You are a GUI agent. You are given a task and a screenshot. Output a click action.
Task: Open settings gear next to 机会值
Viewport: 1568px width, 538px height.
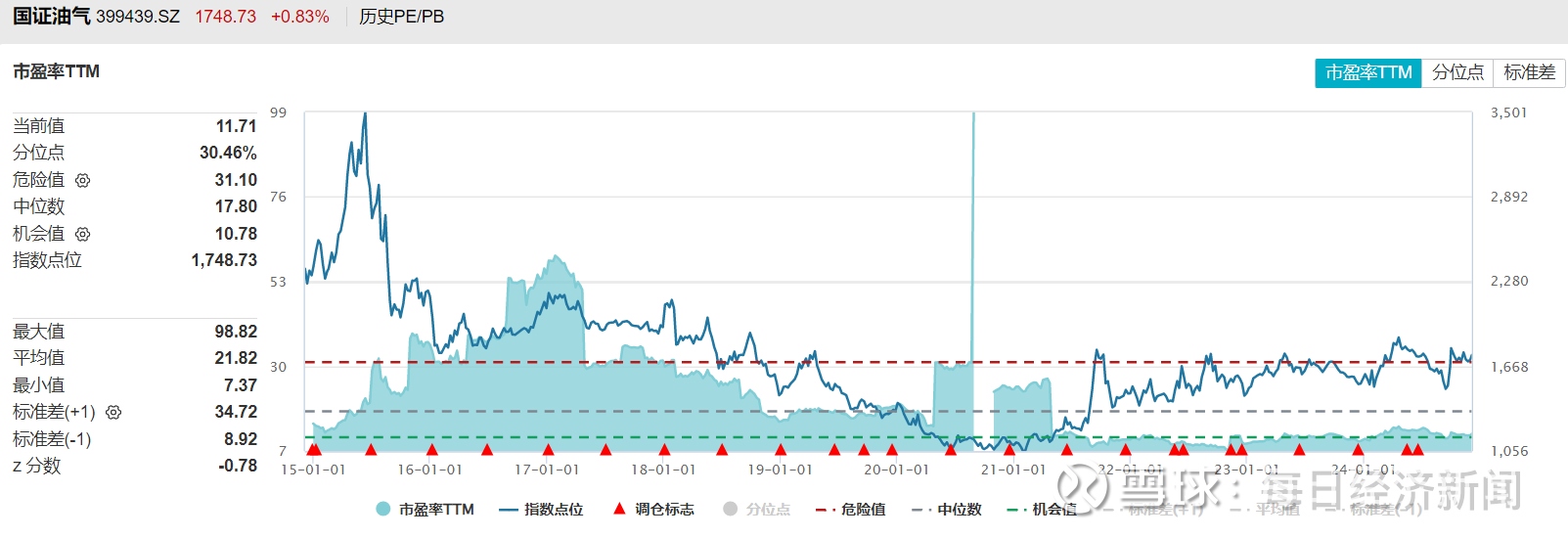click(x=83, y=234)
